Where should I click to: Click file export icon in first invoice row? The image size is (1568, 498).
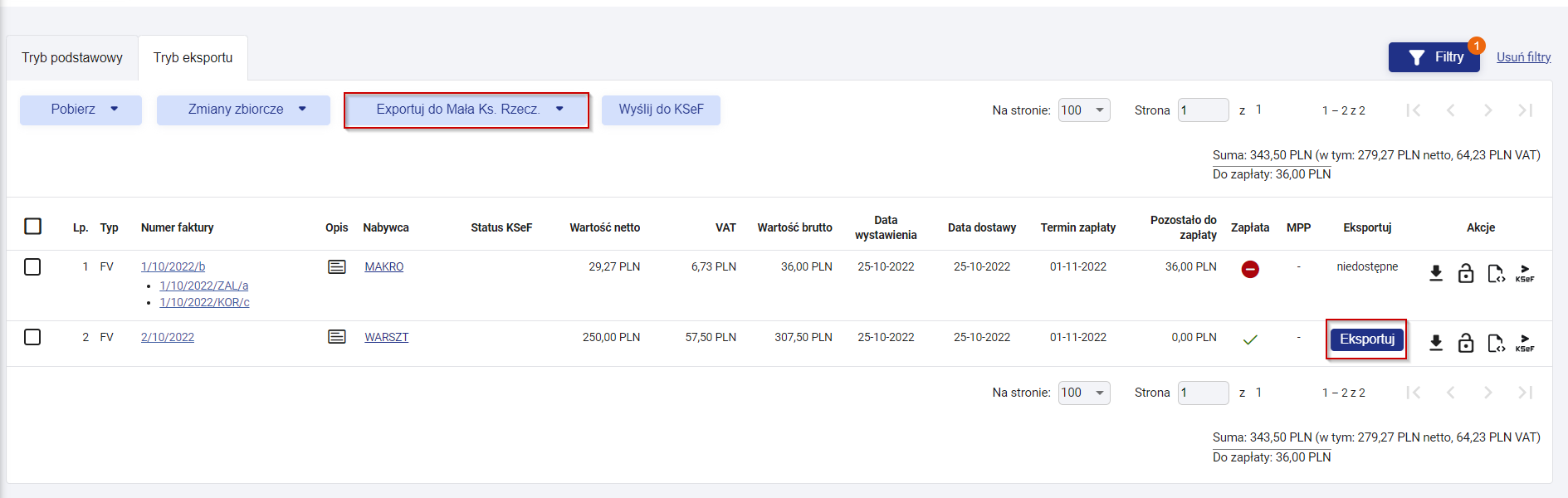[x=1496, y=273]
